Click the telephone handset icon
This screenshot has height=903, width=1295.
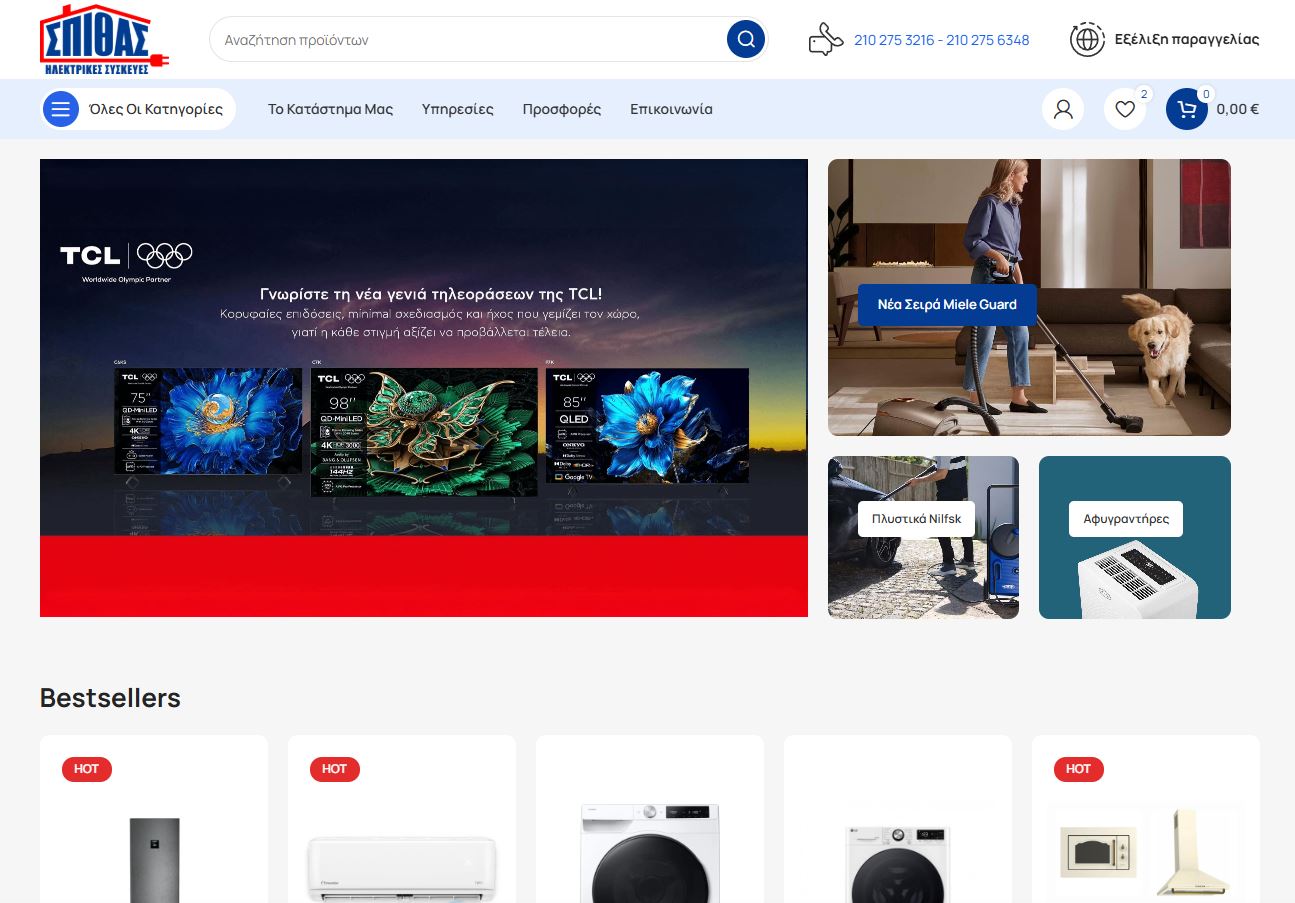pyautogui.click(x=825, y=40)
